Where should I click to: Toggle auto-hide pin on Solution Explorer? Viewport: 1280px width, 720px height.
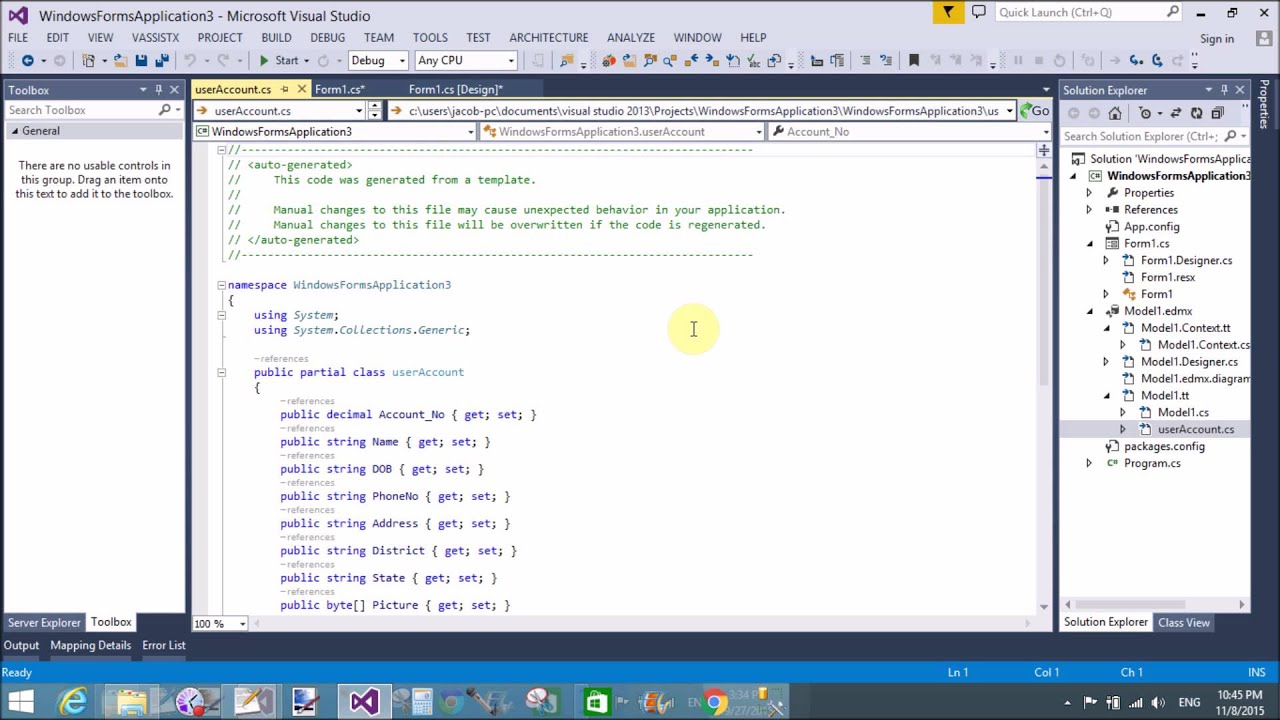(x=1224, y=90)
